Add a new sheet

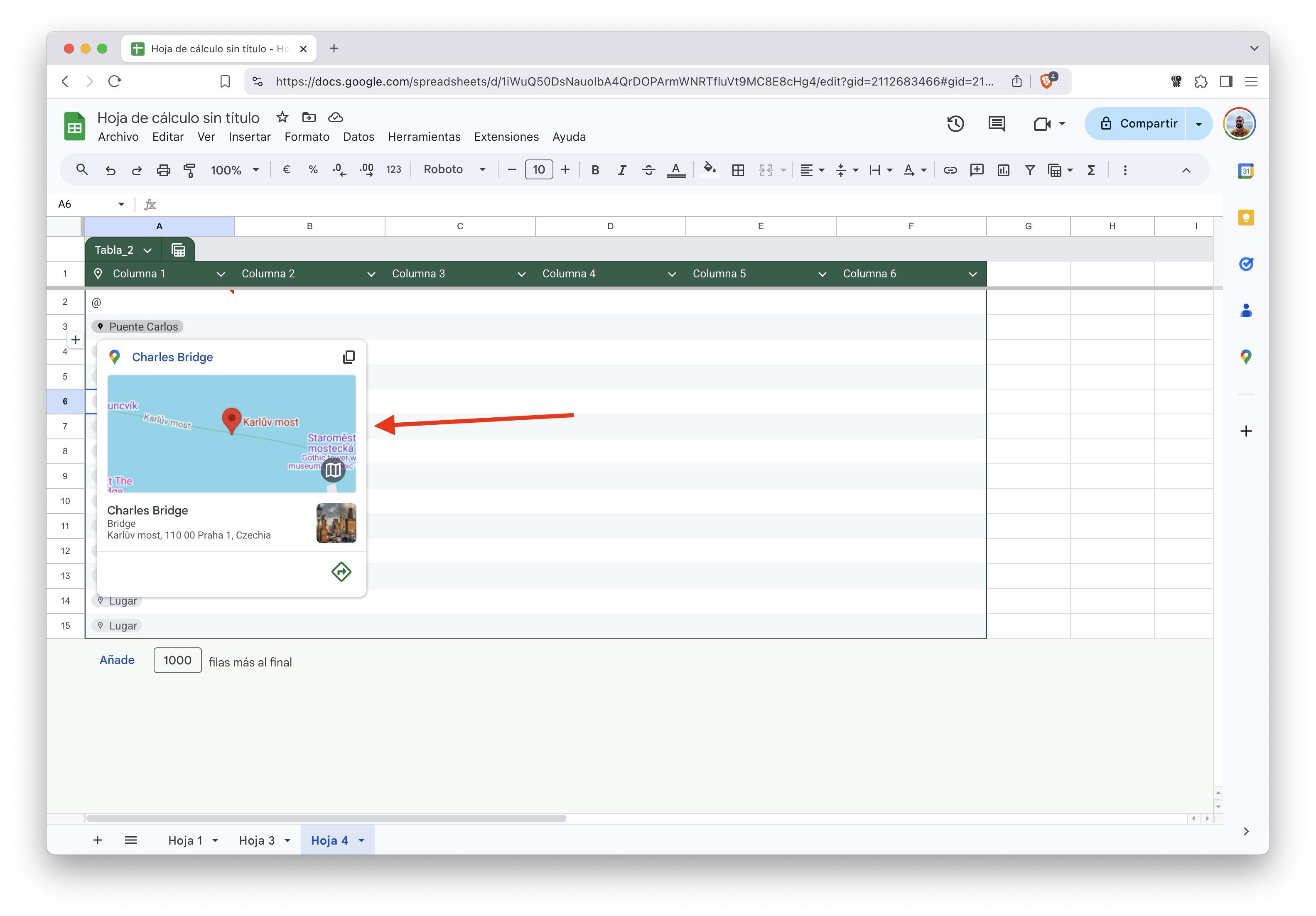click(x=98, y=840)
